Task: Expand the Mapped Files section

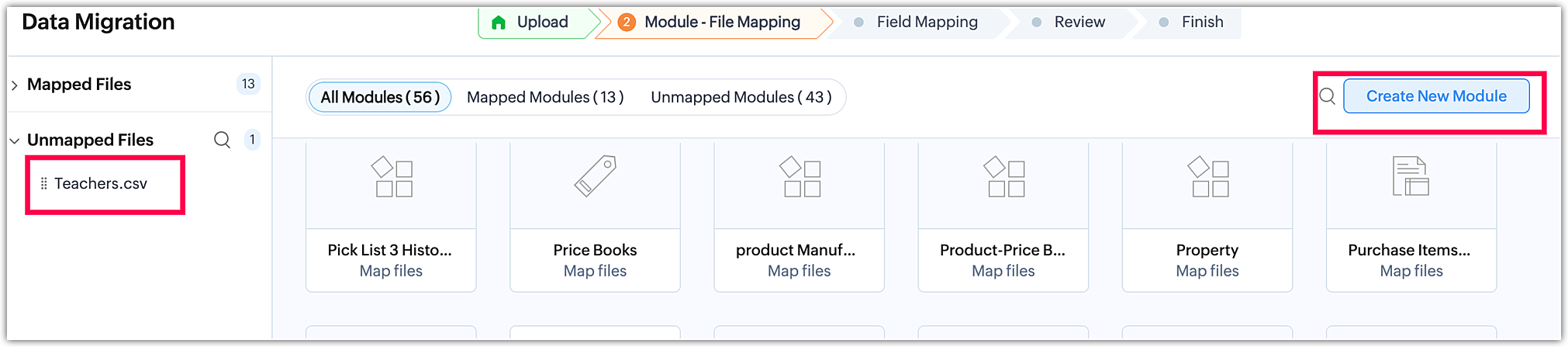Action: pyautogui.click(x=15, y=85)
